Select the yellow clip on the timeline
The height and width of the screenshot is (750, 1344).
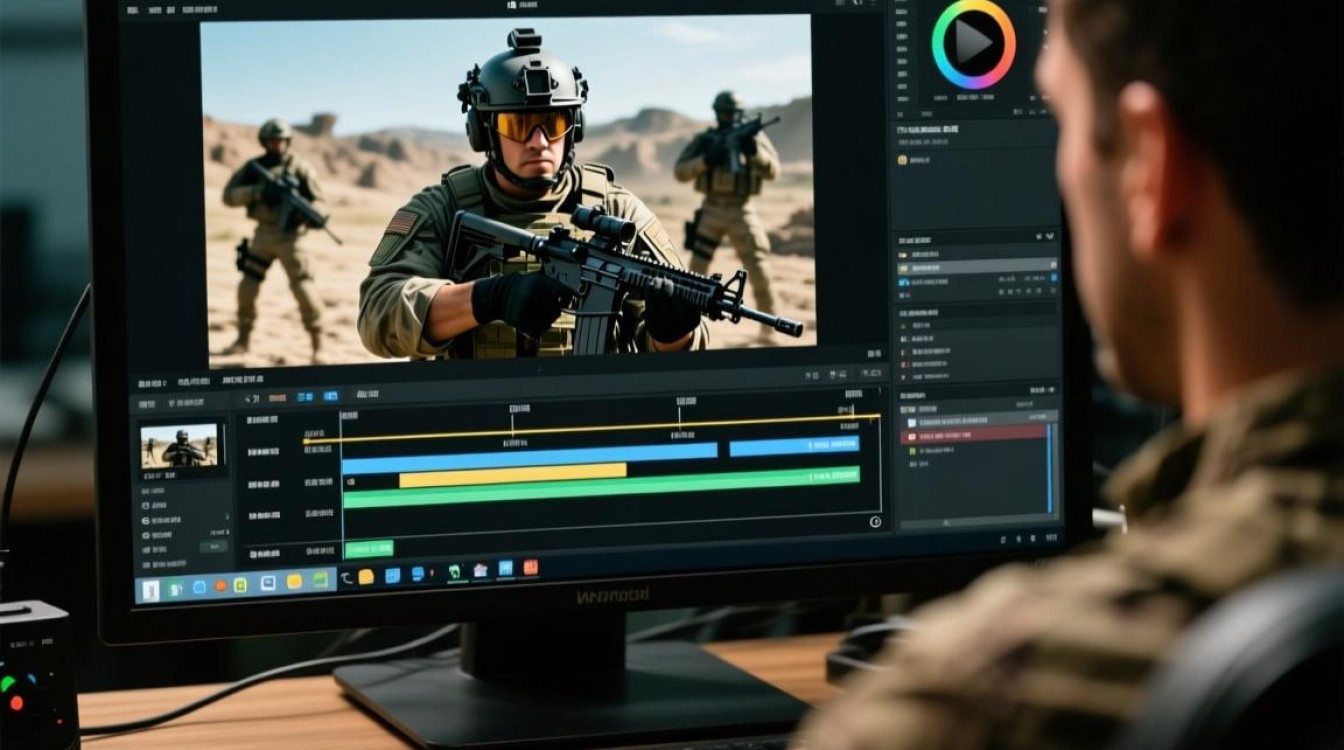click(x=512, y=473)
